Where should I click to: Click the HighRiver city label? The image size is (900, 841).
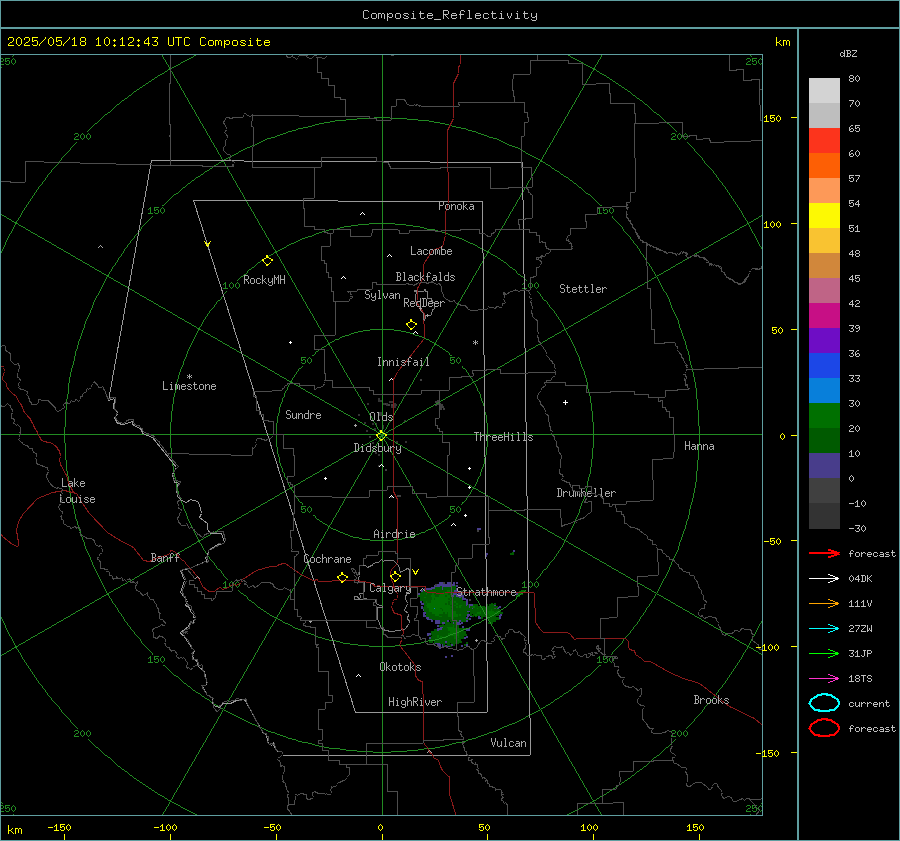[x=415, y=702]
